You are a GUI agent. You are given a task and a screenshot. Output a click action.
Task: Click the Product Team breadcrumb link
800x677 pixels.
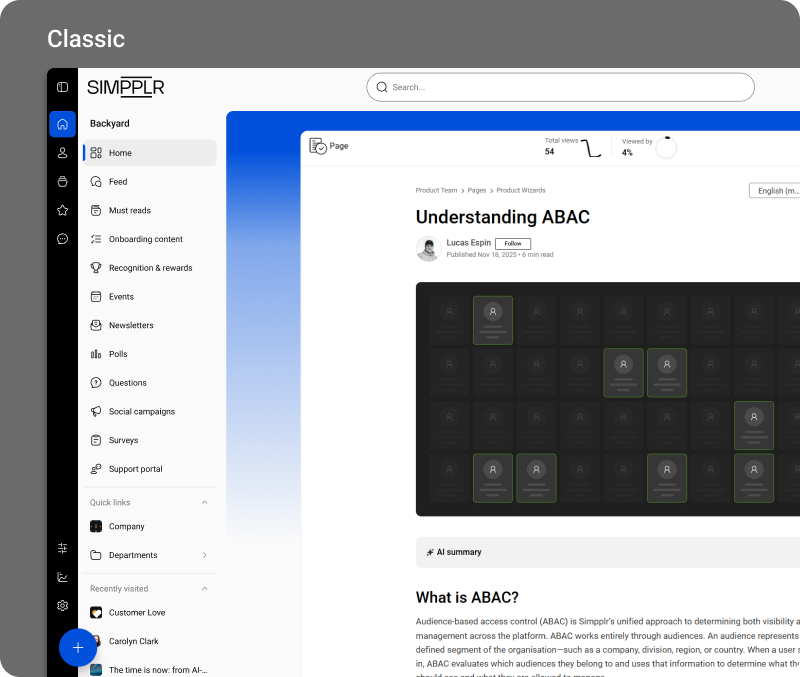[x=436, y=190]
